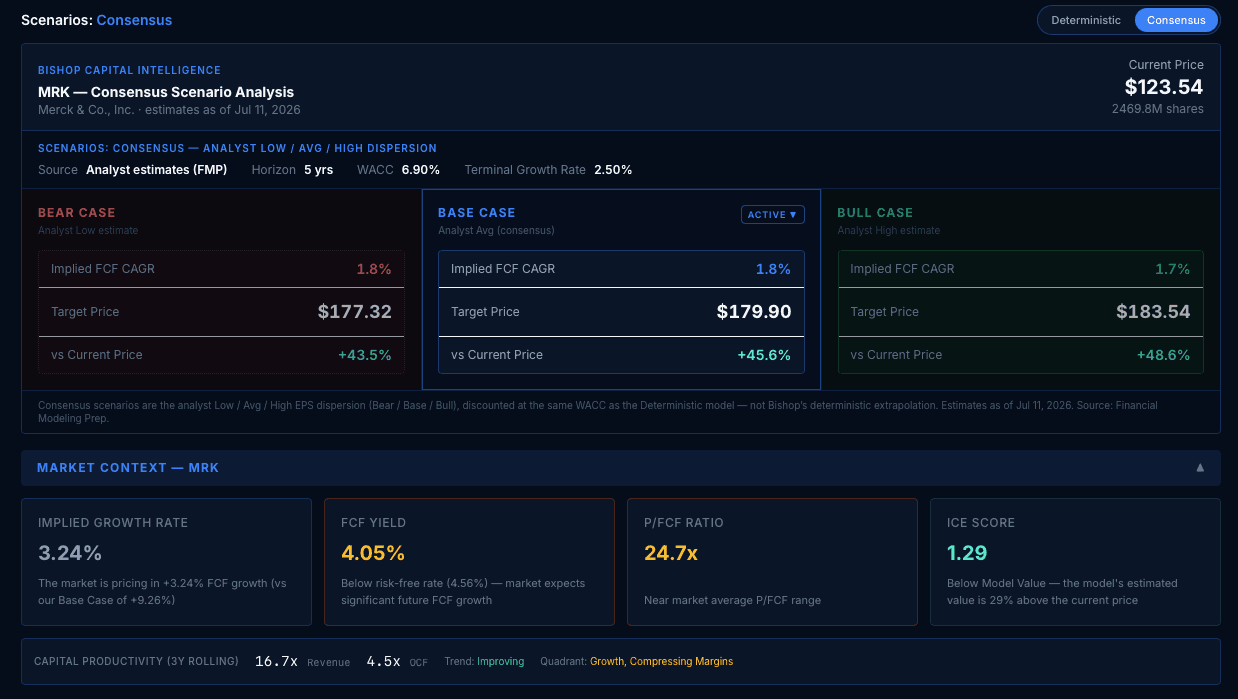Image resolution: width=1238 pixels, height=699 pixels.
Task: Select the Bear Case card title
Action: (77, 213)
